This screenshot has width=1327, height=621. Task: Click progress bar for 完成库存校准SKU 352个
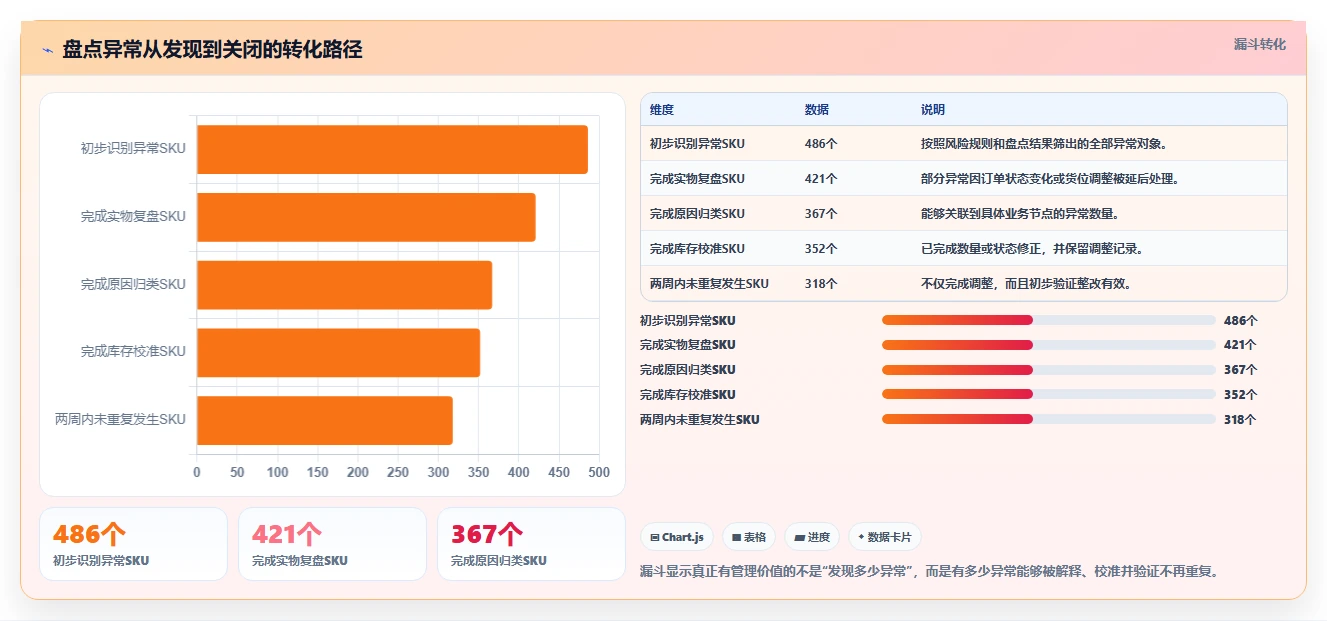tap(1049, 394)
